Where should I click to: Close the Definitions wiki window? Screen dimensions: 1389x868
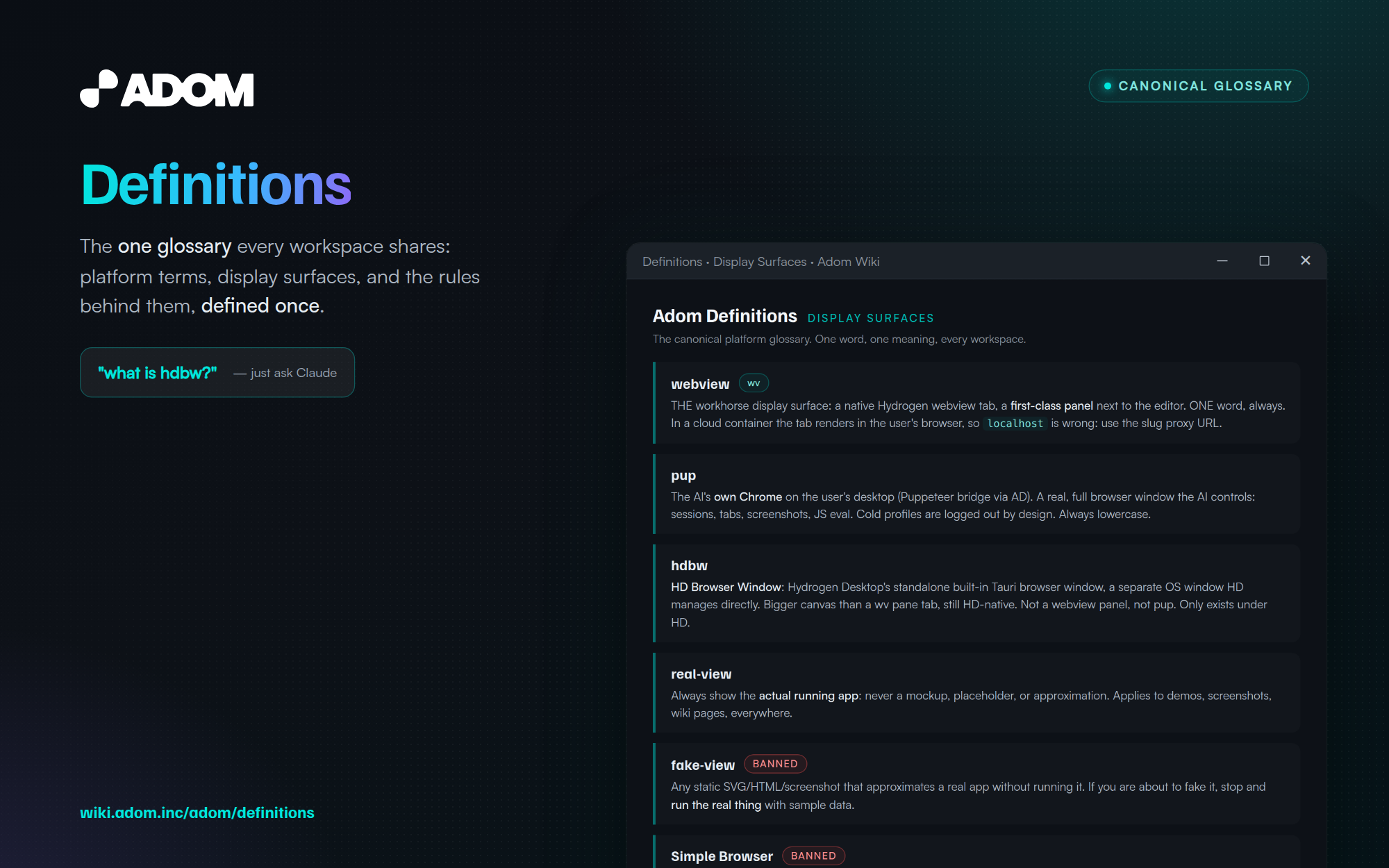pos(1306,260)
